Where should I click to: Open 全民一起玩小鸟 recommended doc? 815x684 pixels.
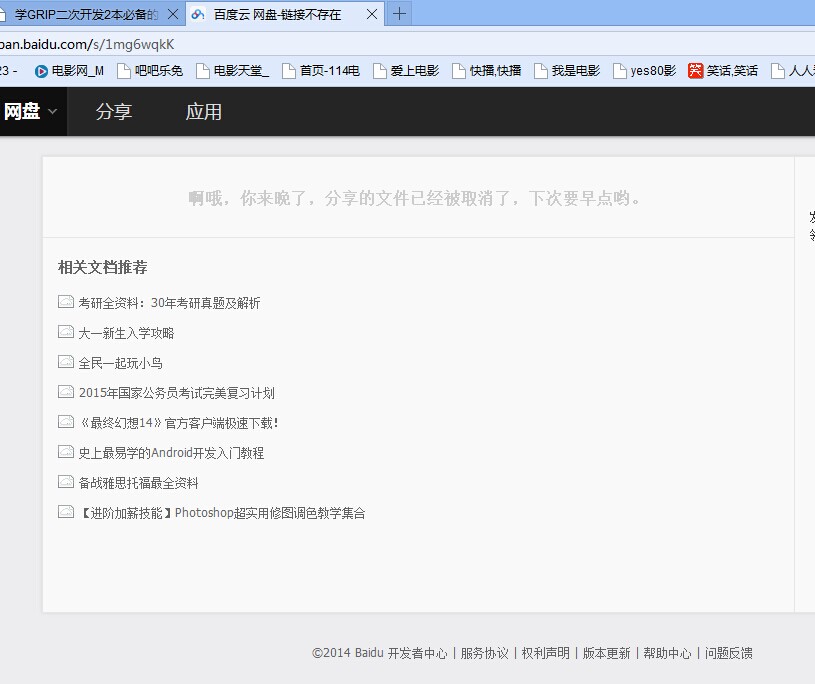tap(120, 363)
